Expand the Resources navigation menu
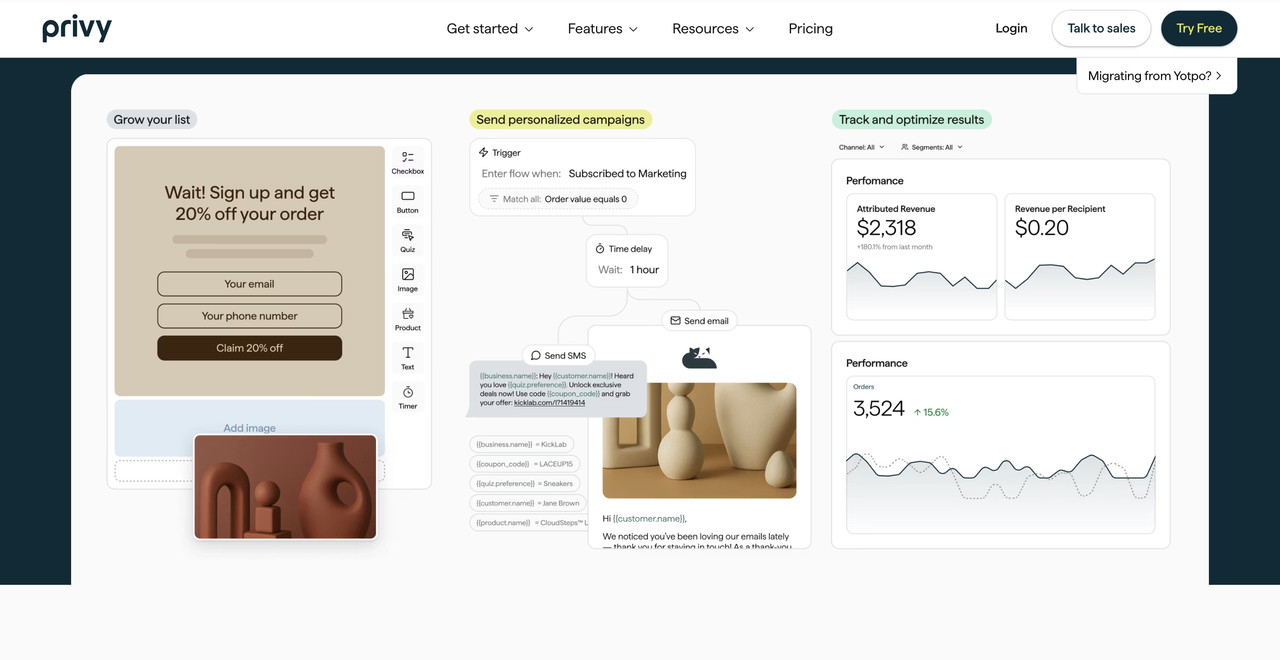1280x660 pixels. [712, 28]
